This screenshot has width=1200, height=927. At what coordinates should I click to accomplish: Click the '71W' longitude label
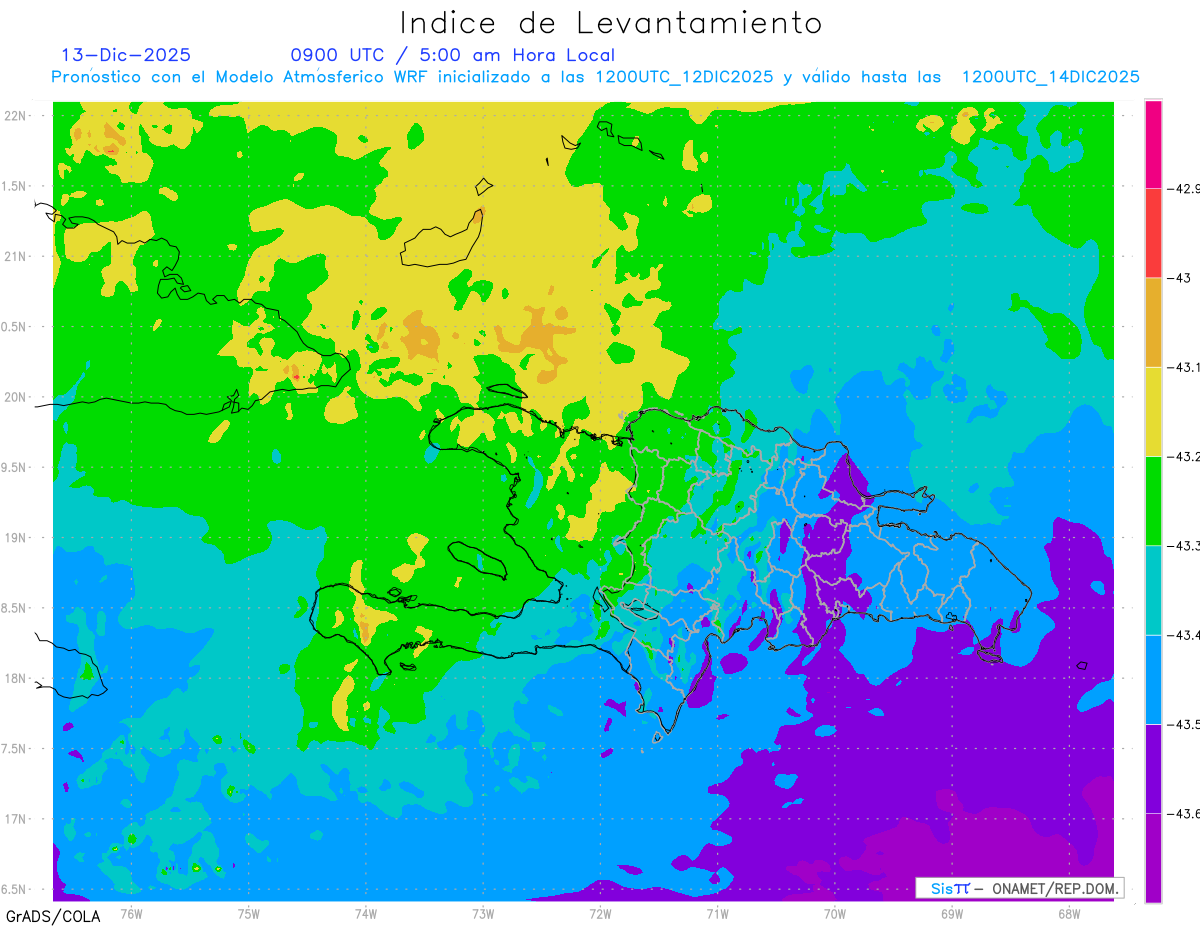[717, 914]
